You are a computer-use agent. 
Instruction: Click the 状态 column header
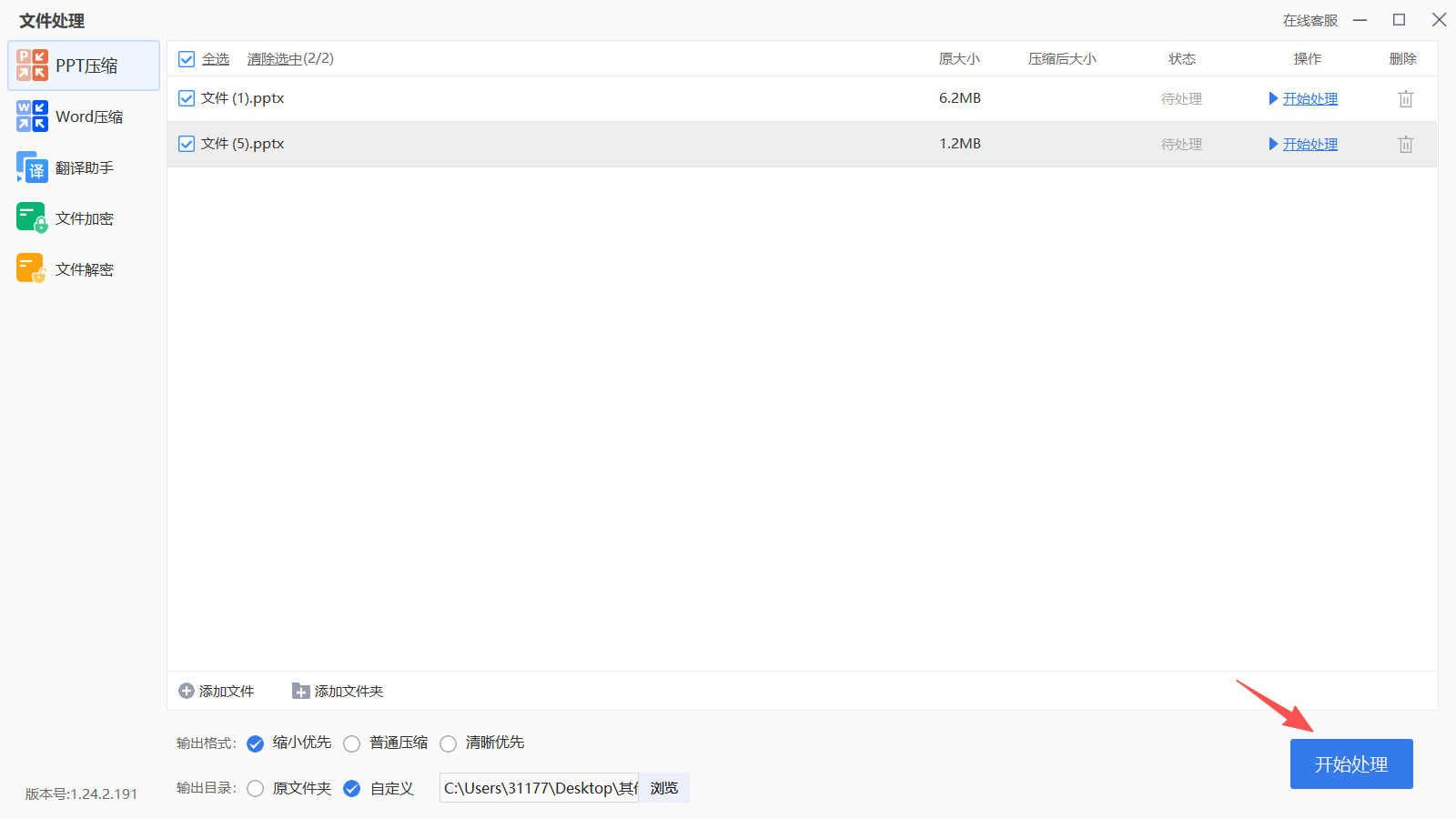pyautogui.click(x=1182, y=59)
